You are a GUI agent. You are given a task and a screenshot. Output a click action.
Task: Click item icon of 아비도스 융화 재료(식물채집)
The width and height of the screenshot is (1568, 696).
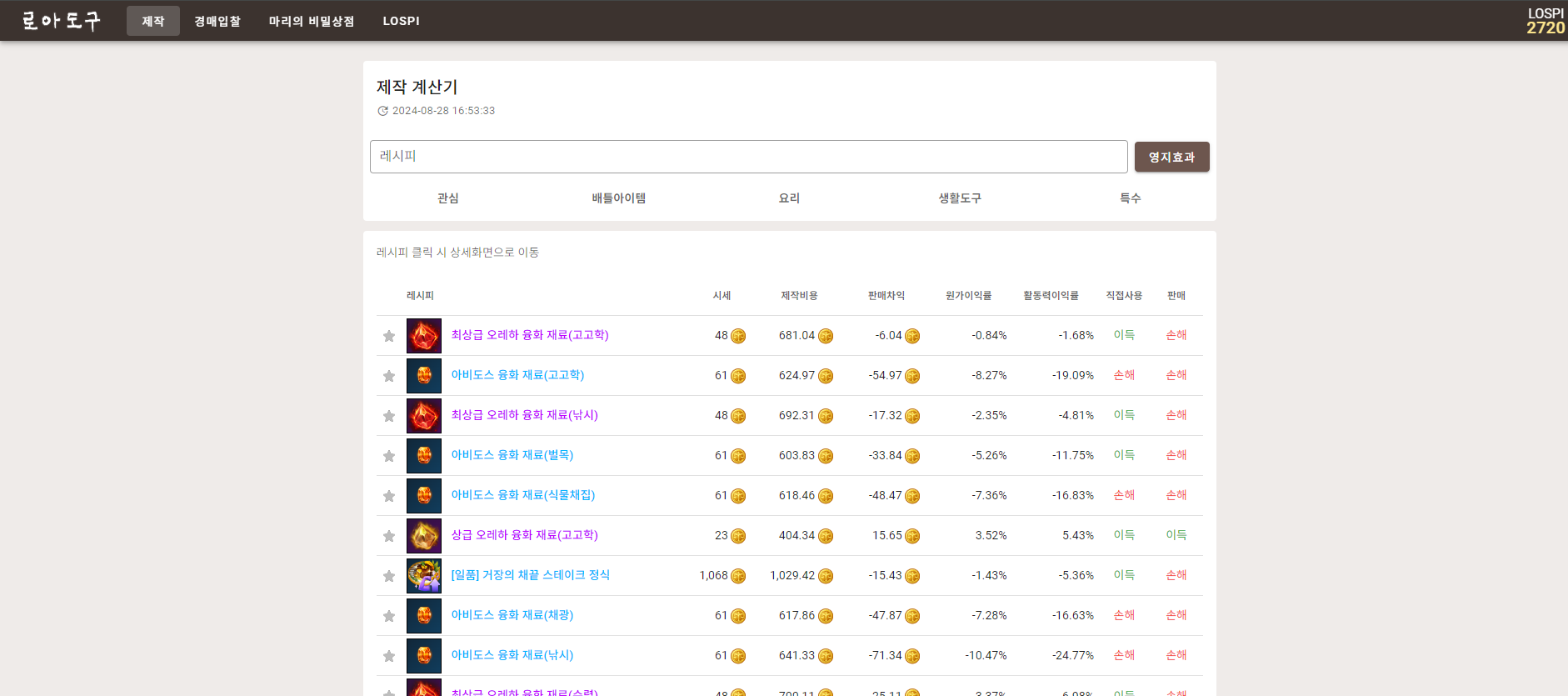pyautogui.click(x=424, y=496)
